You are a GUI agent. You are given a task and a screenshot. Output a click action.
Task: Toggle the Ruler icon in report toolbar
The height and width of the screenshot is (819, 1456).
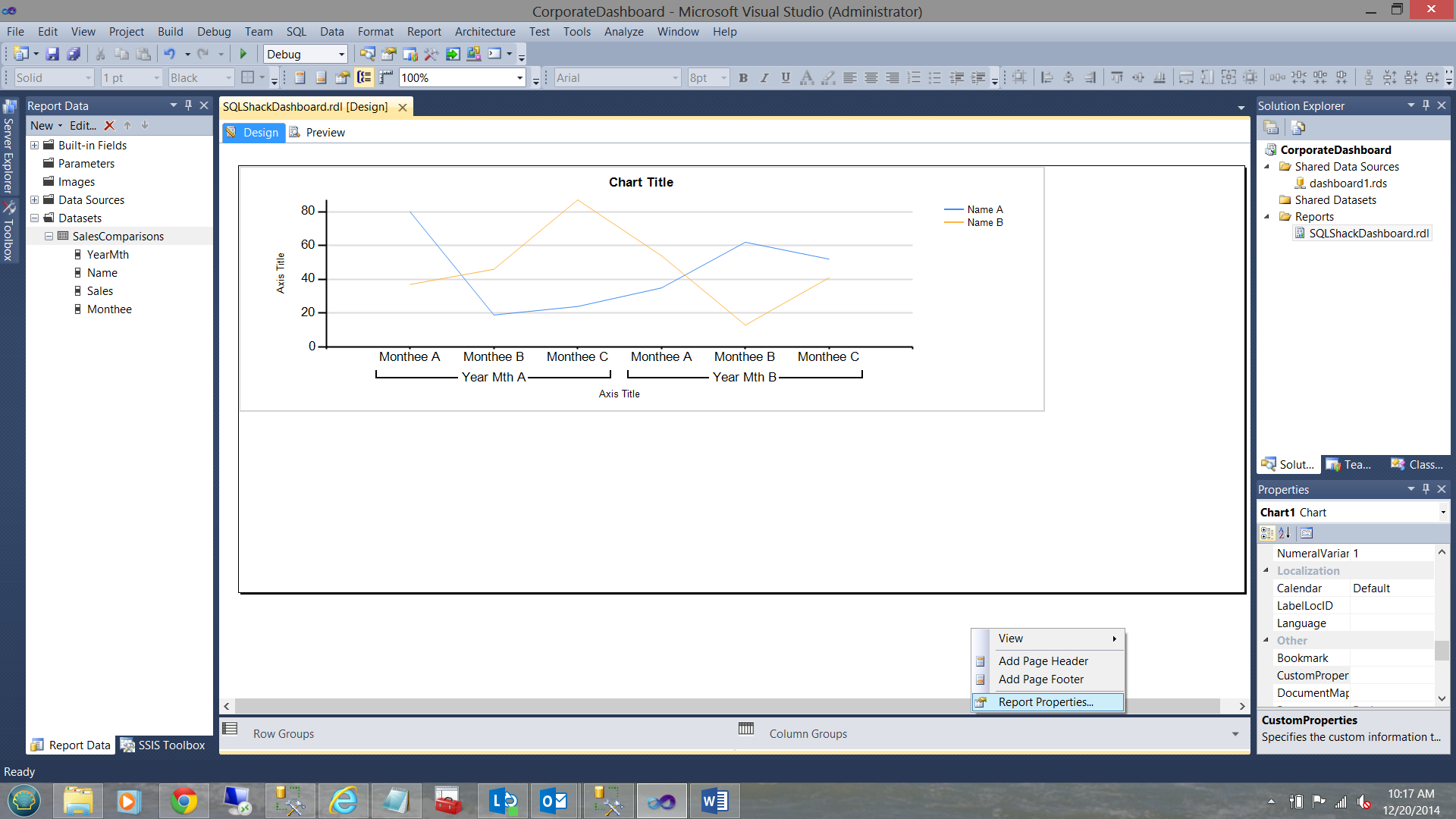(x=386, y=77)
